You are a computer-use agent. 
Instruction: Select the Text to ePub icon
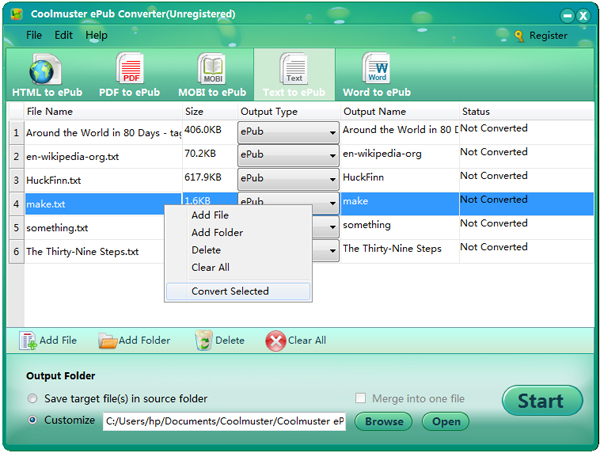(x=294, y=69)
